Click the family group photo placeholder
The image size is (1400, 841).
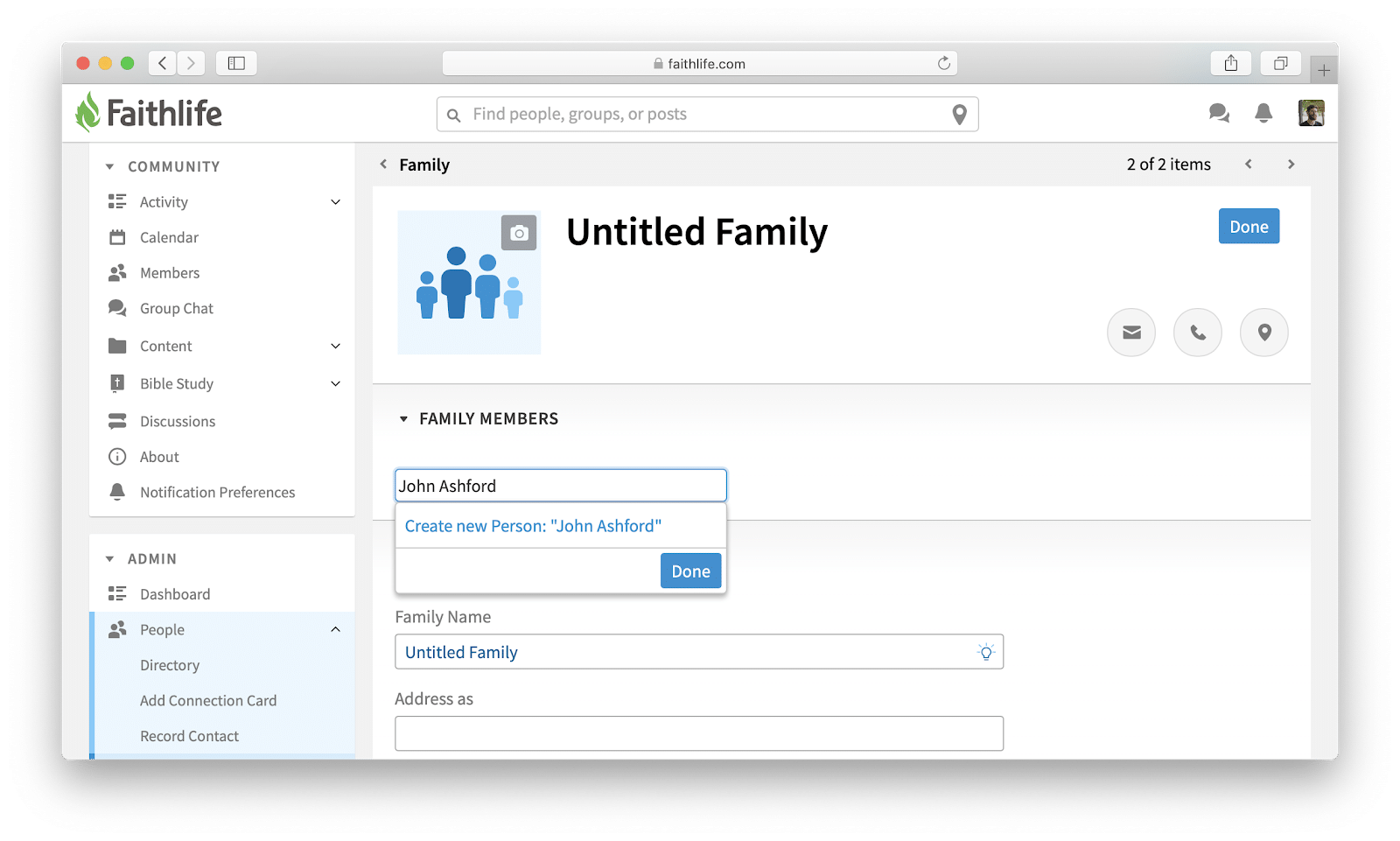(469, 283)
